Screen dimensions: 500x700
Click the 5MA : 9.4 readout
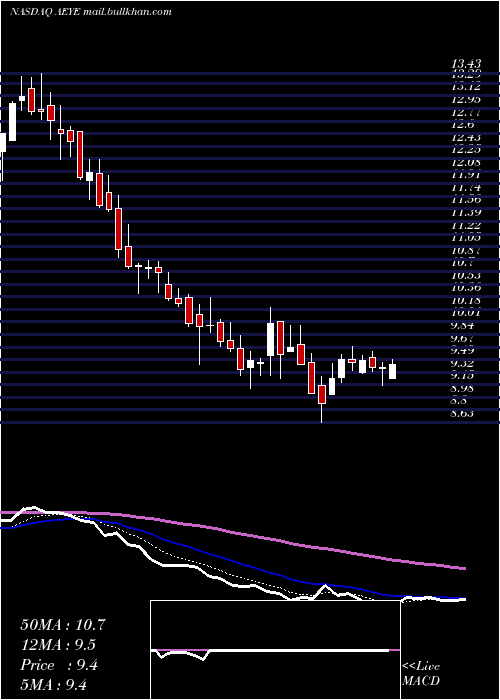click(x=54, y=684)
